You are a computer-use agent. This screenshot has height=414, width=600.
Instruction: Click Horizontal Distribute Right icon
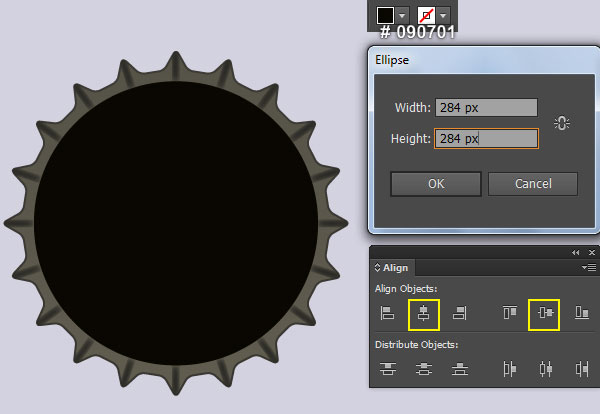[582, 369]
